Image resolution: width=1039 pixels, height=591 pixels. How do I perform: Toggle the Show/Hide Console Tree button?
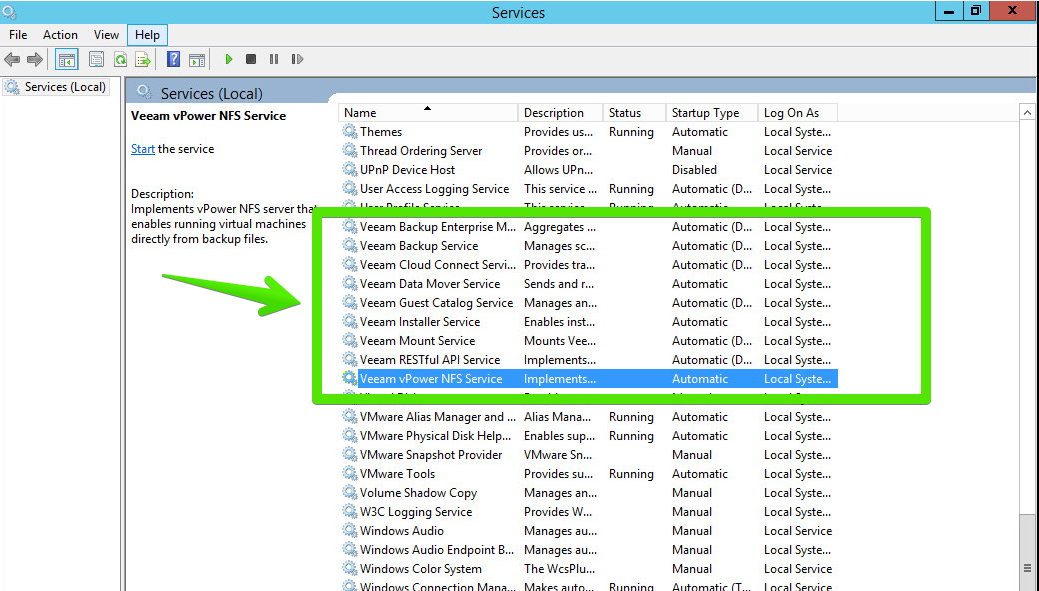(x=66, y=60)
